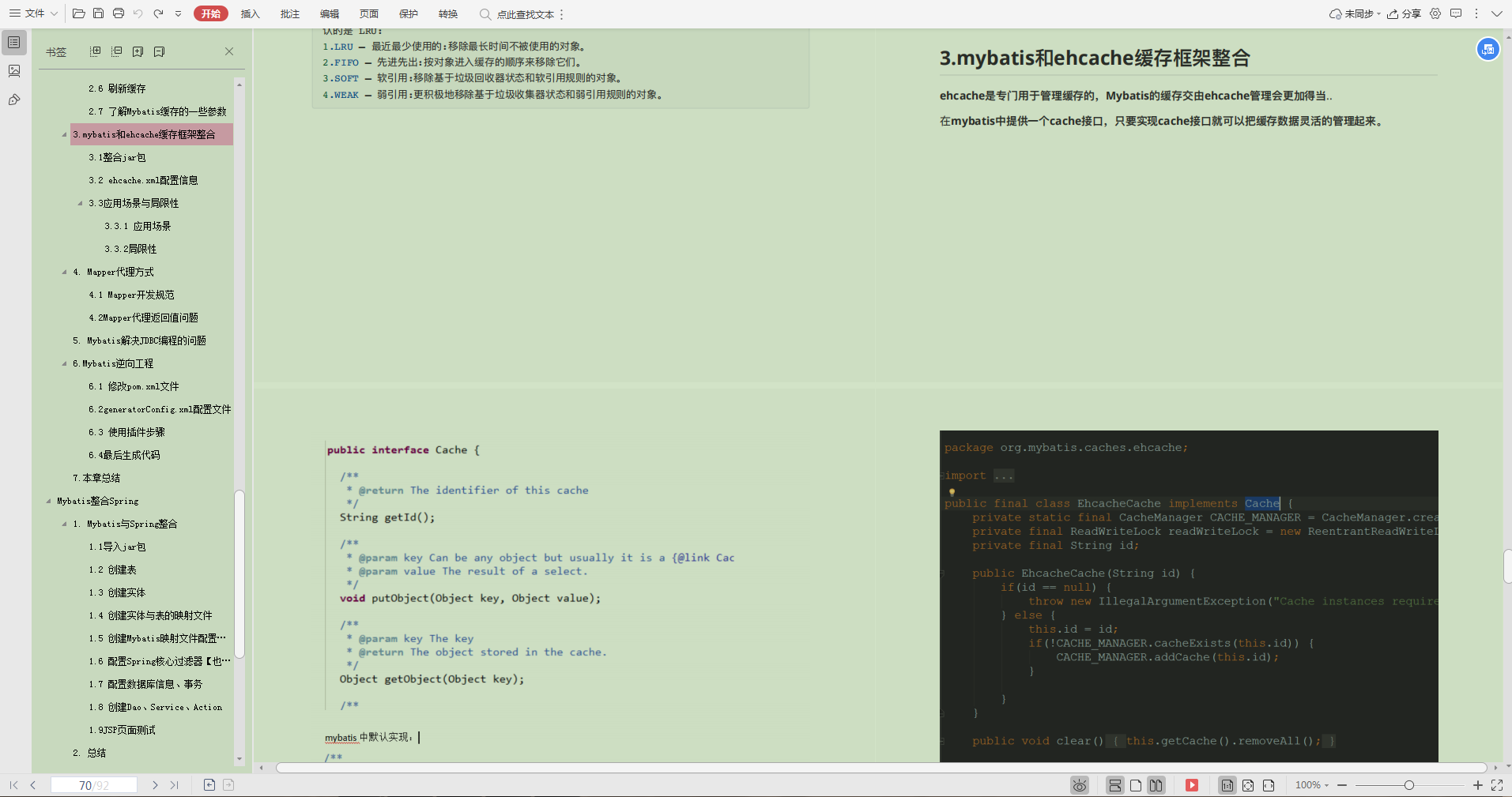
Task: Open the vertical three-dot more menu
Action: [x=1476, y=13]
